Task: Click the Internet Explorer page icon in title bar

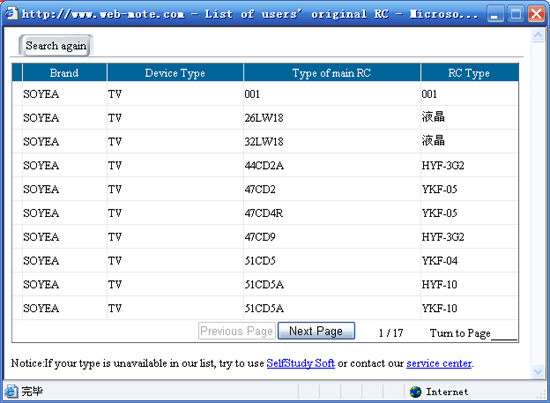Action: [x=11, y=13]
